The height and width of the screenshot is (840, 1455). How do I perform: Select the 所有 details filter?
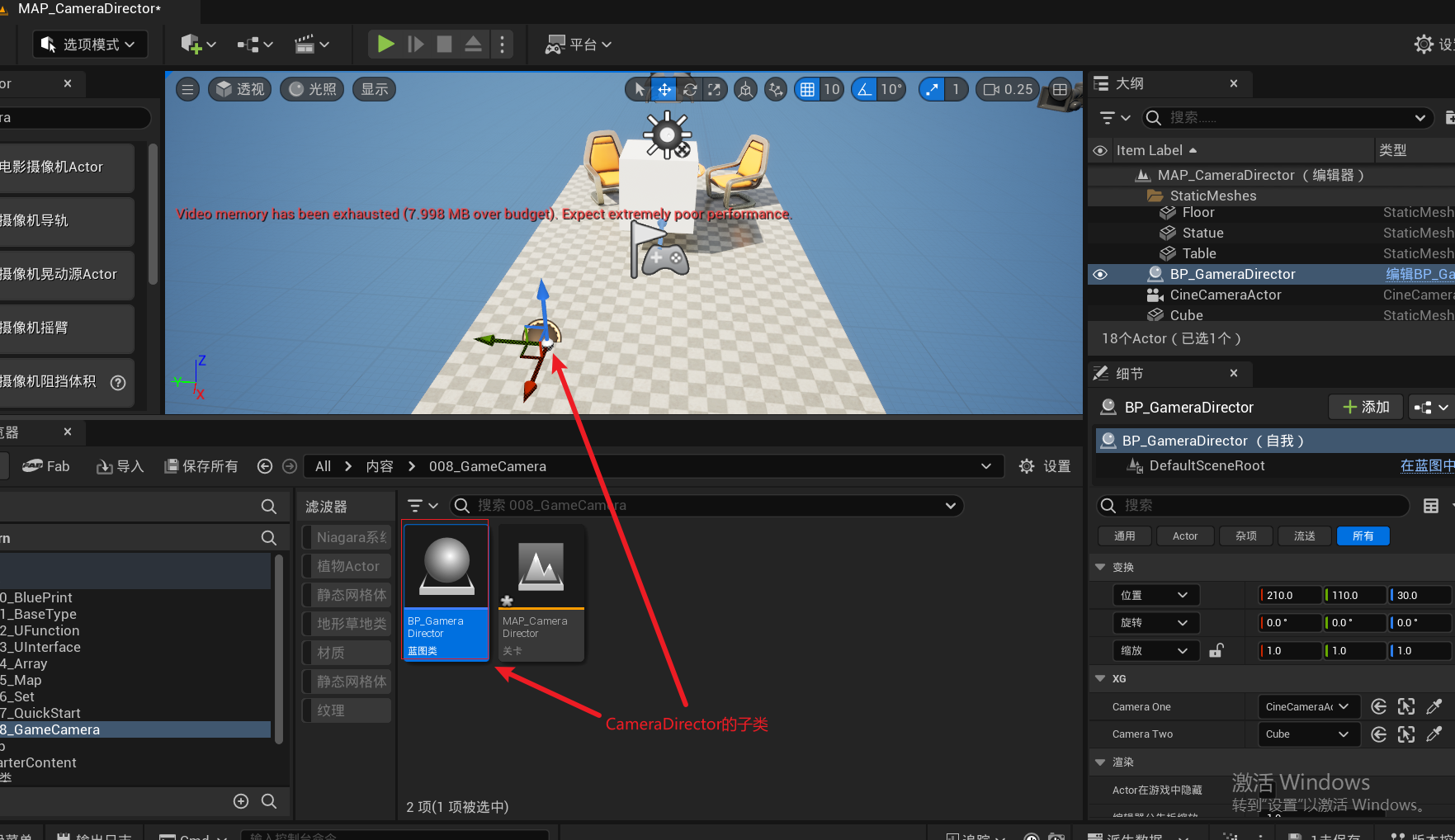1363,536
